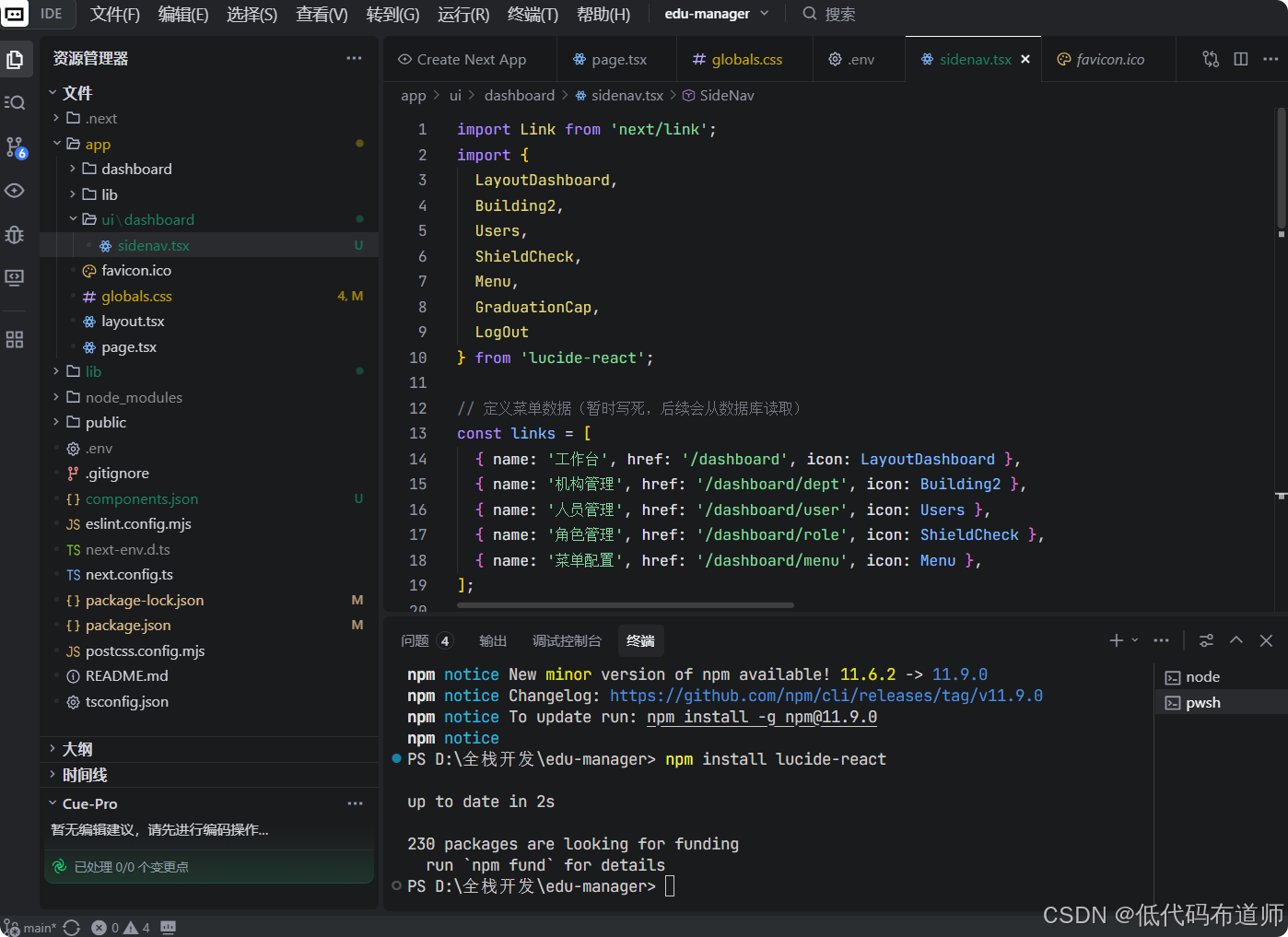Click the editor horizontal scrollbar
This screenshot has height=937, width=1288.
tap(626, 605)
